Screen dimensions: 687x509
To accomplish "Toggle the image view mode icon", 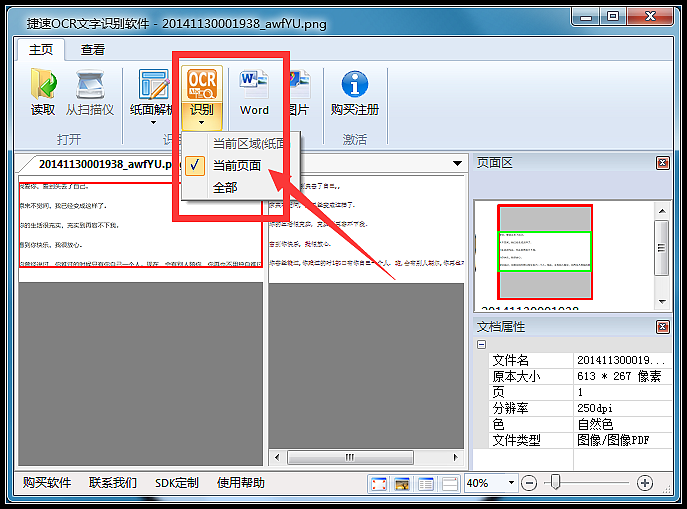I will pyautogui.click(x=402, y=484).
